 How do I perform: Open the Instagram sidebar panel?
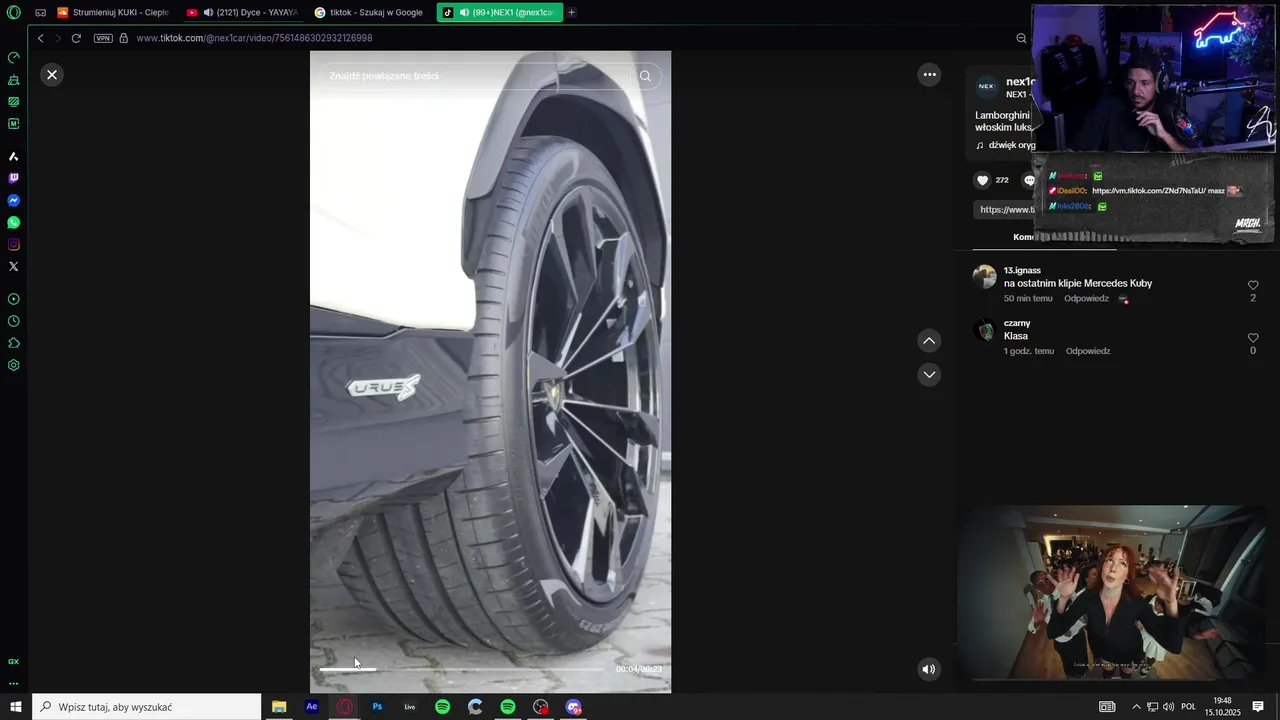pyautogui.click(x=13, y=244)
